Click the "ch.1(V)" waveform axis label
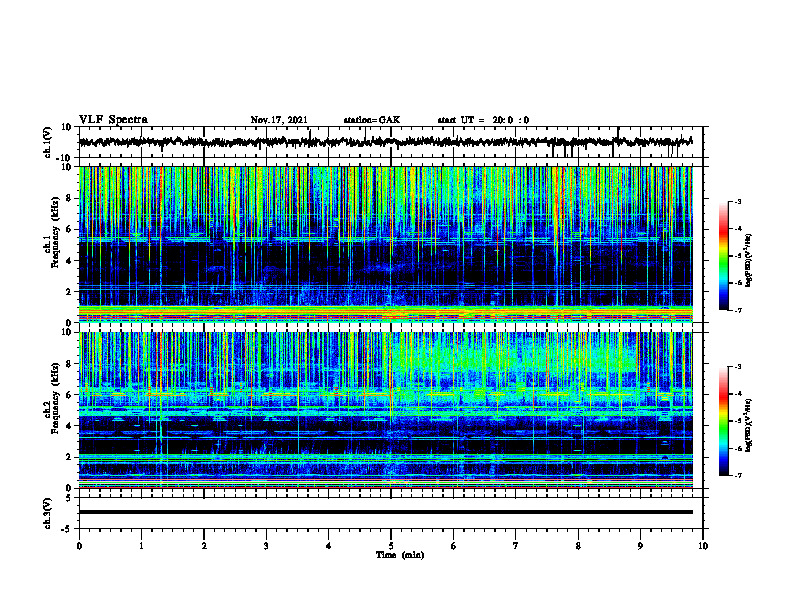 48,142
